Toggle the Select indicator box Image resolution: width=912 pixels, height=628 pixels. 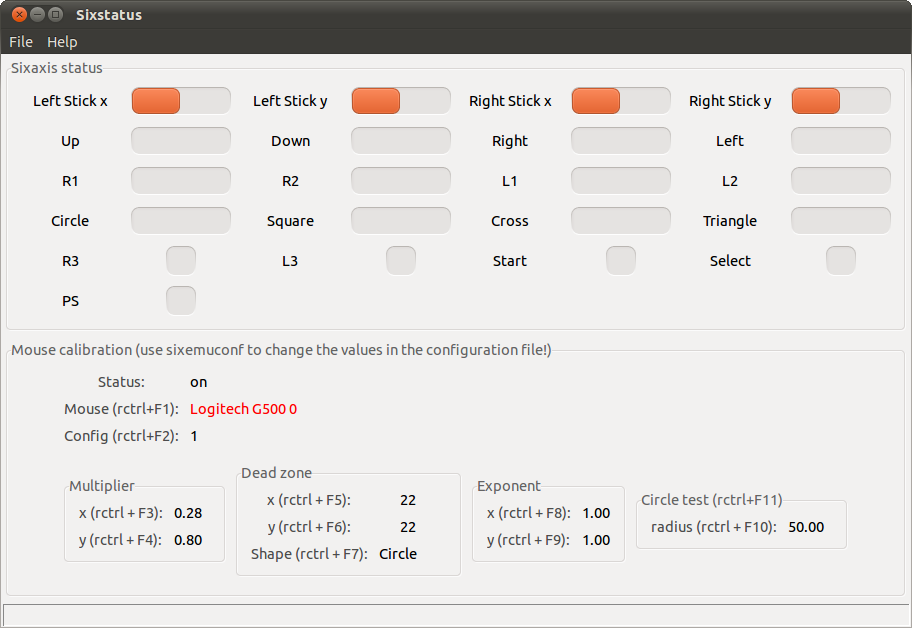coord(840,261)
